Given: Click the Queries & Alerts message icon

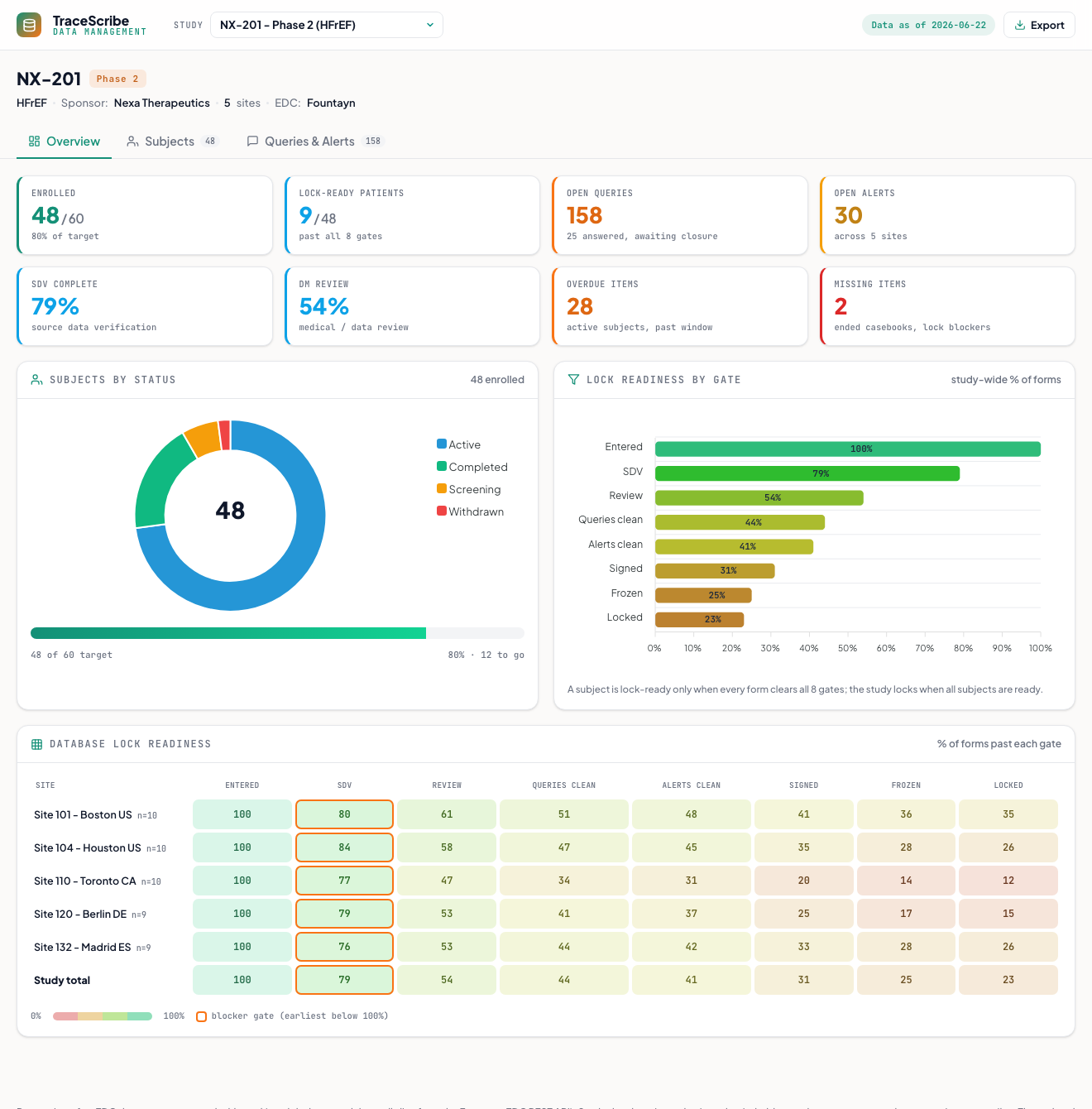Looking at the screenshot, I should 252,142.
